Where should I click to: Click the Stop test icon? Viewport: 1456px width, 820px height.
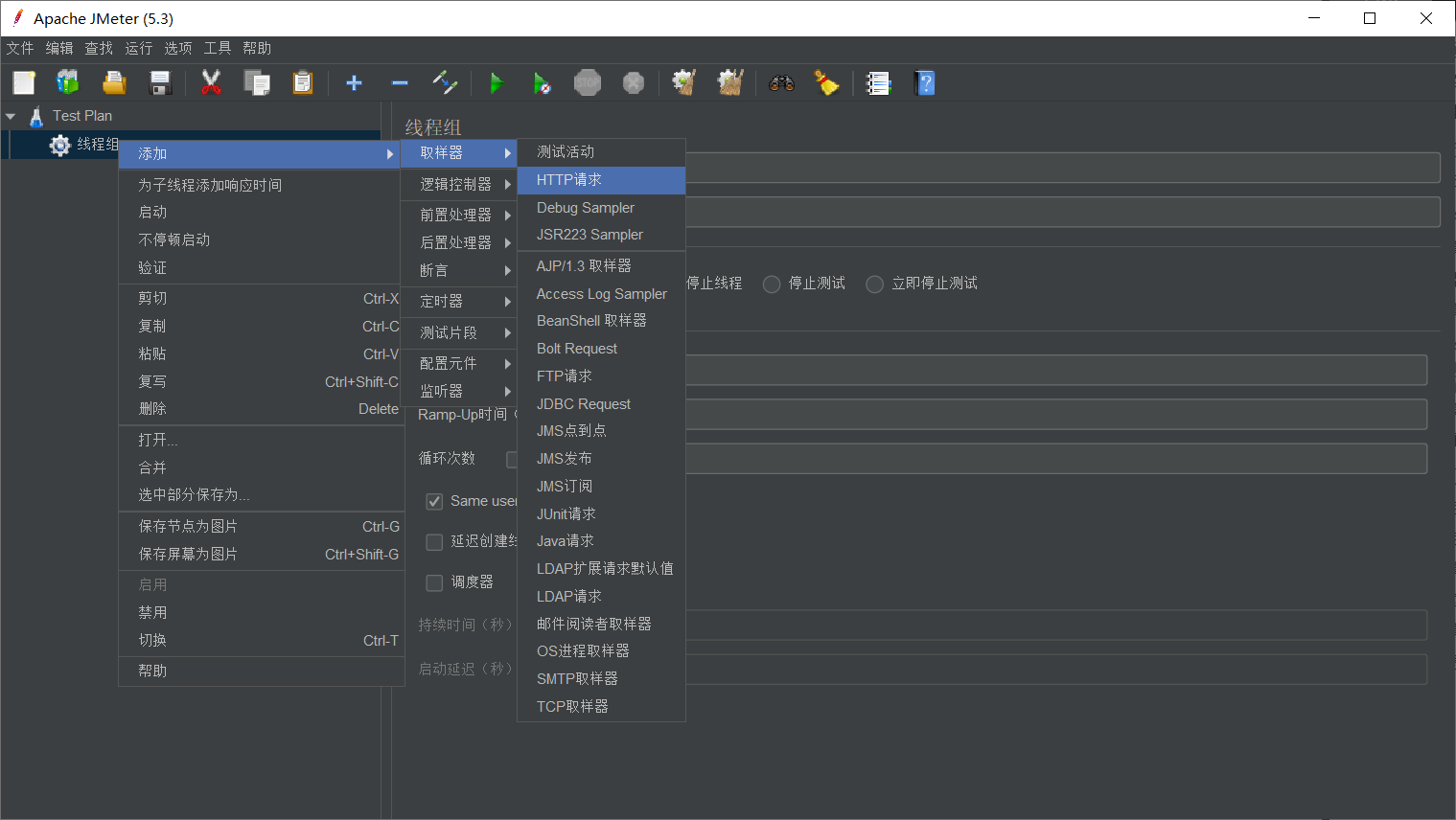point(588,83)
